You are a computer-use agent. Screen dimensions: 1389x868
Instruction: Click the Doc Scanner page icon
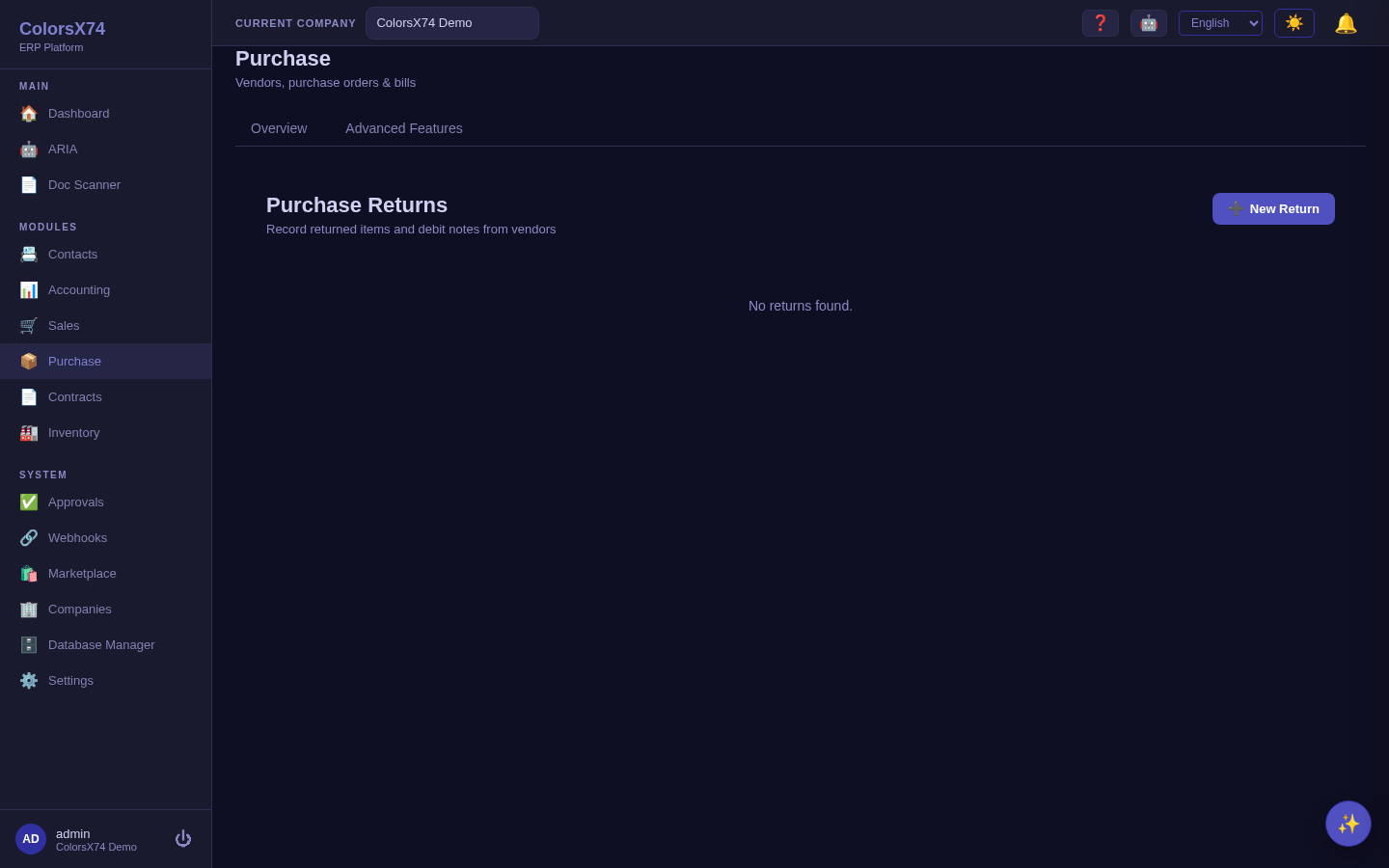[29, 185]
